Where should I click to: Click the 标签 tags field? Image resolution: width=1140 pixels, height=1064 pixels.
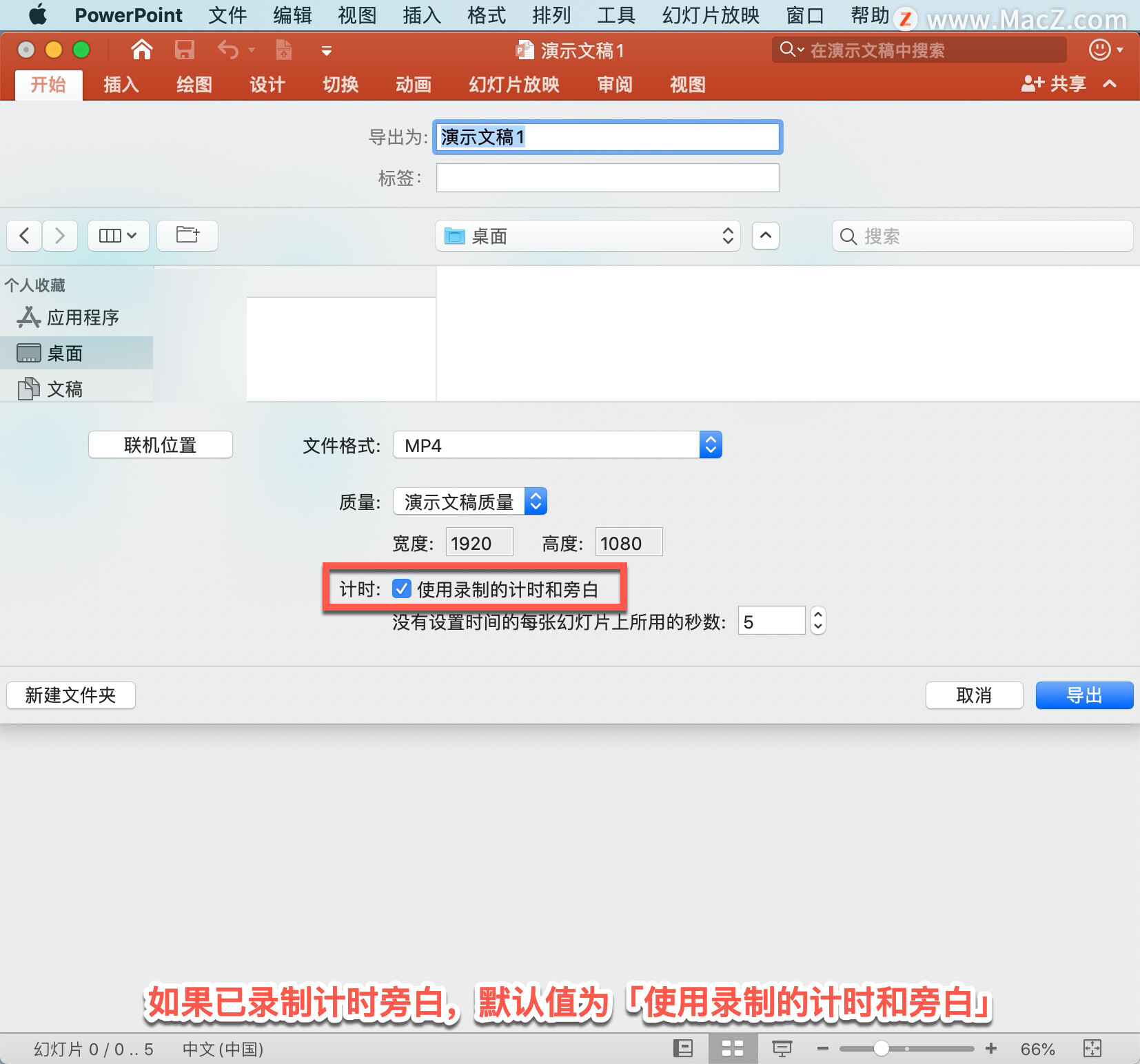pyautogui.click(x=607, y=178)
